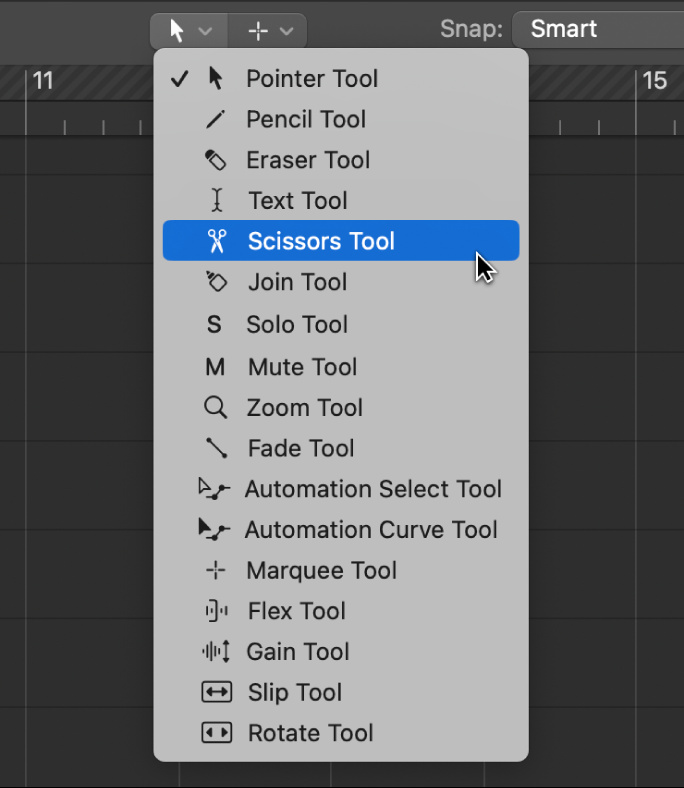Viewport: 684px width, 788px height.
Task: Select the Text Tool I-beam icon
Action: point(217,200)
